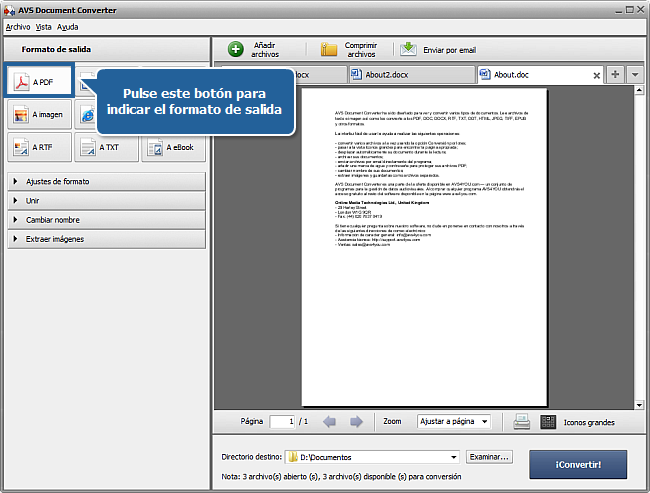Close the About.doc tab
The image size is (650, 493).
click(x=596, y=75)
